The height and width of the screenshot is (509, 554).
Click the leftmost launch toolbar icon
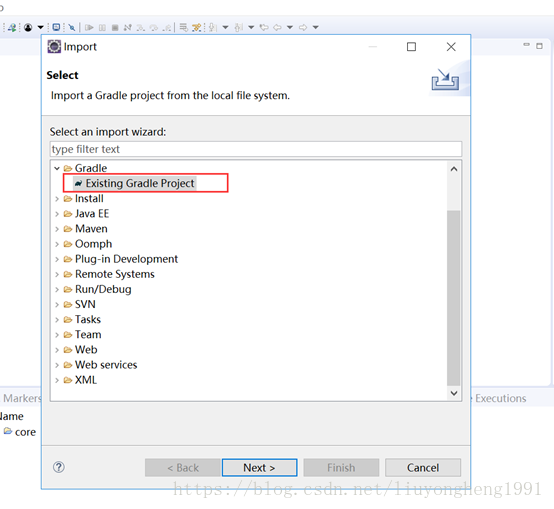pos(12,27)
